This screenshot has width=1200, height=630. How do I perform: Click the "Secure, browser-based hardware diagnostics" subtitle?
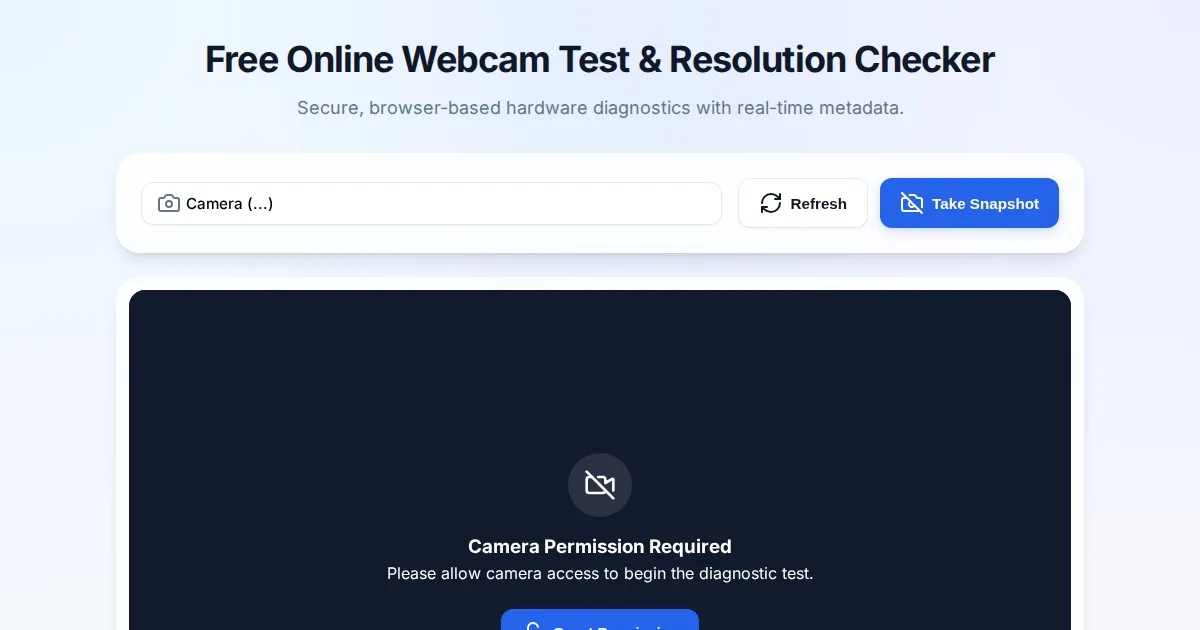[x=600, y=108]
